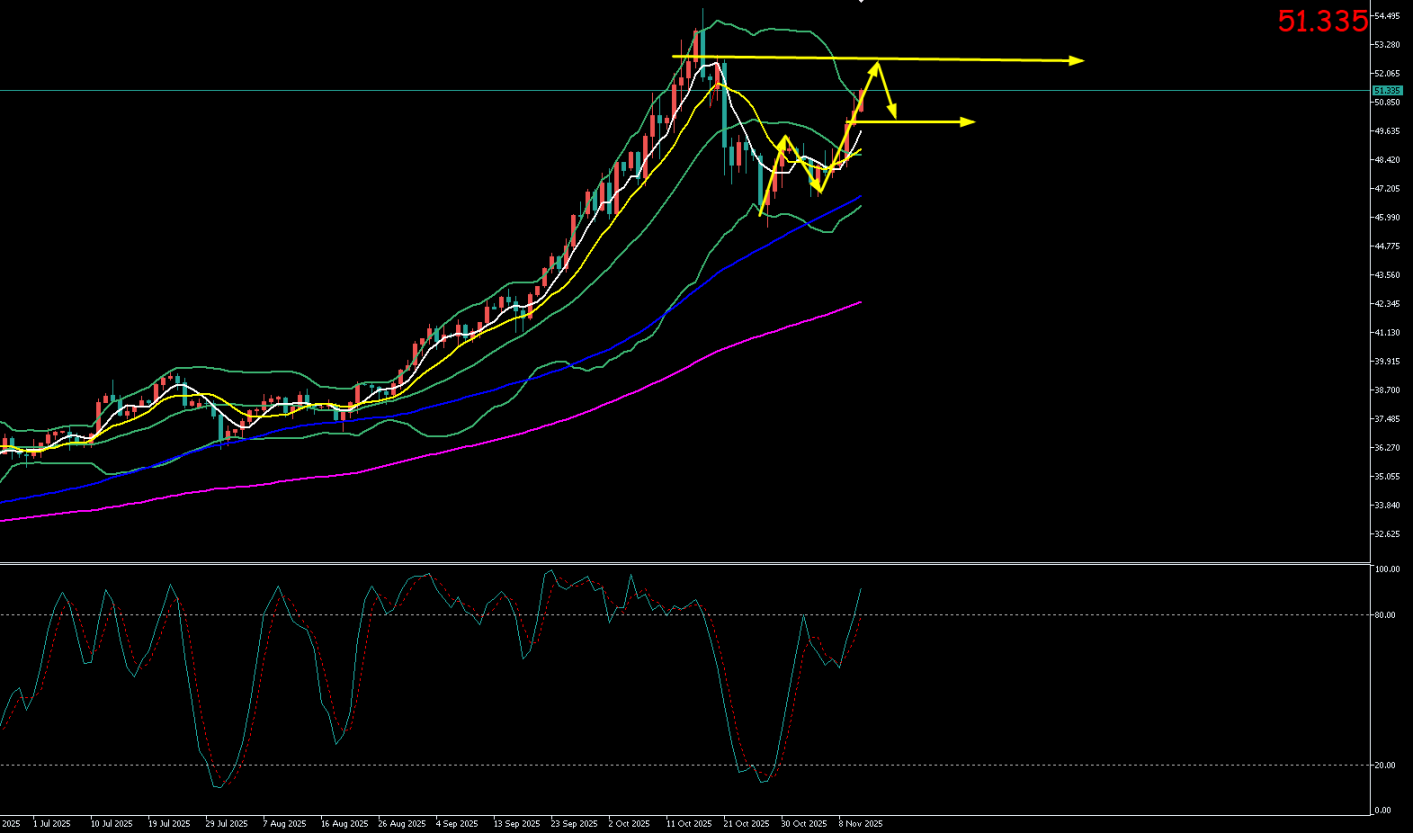
Task: Select the teal 51.335 current price tag
Action: [x=1383, y=90]
